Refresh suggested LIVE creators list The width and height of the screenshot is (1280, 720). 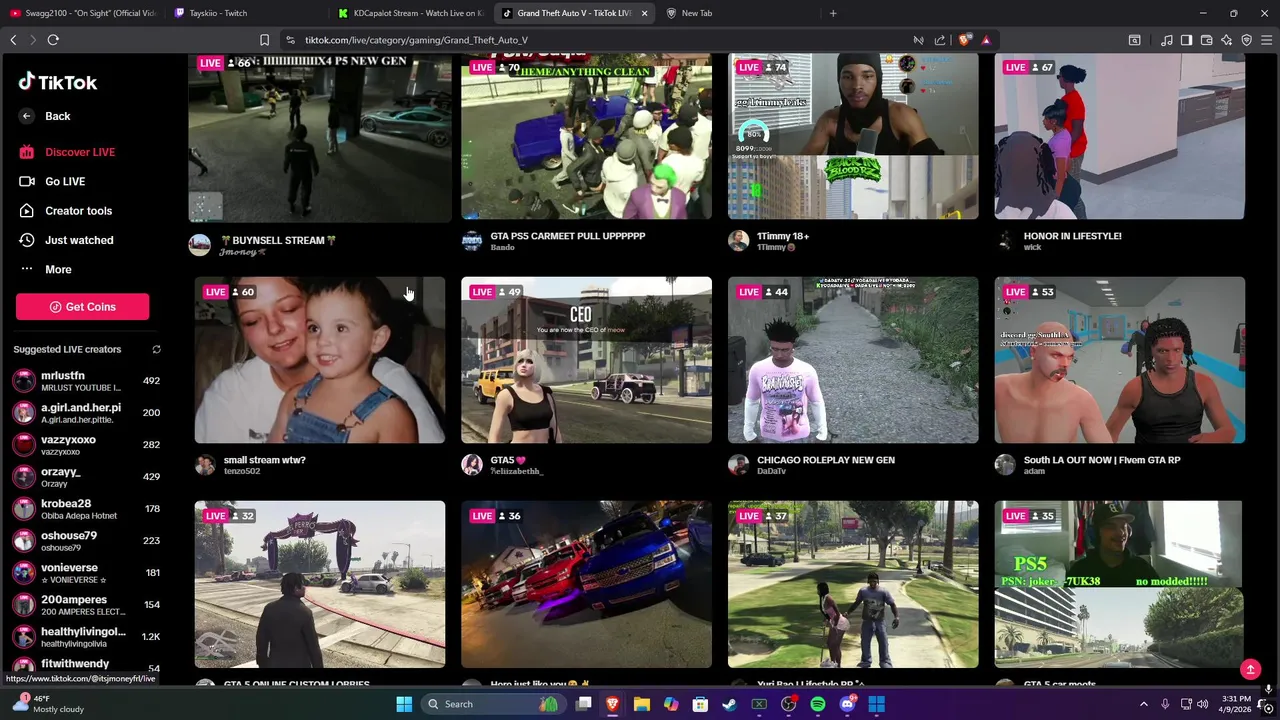156,349
